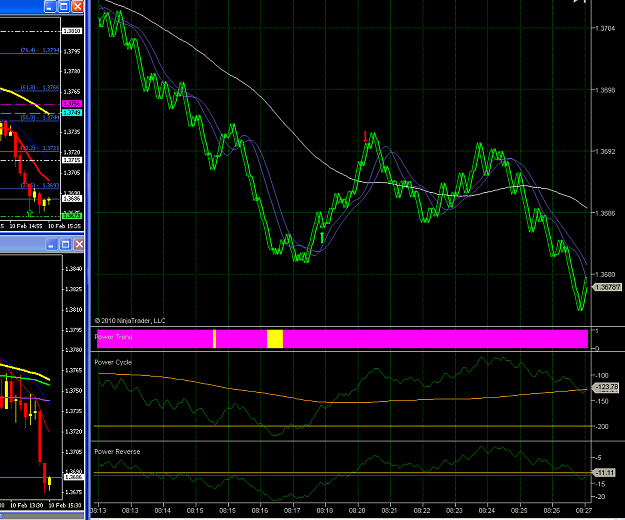Image resolution: width=625 pixels, height=520 pixels.
Task: Click the current price marker 1.36787
Action: click(607, 287)
